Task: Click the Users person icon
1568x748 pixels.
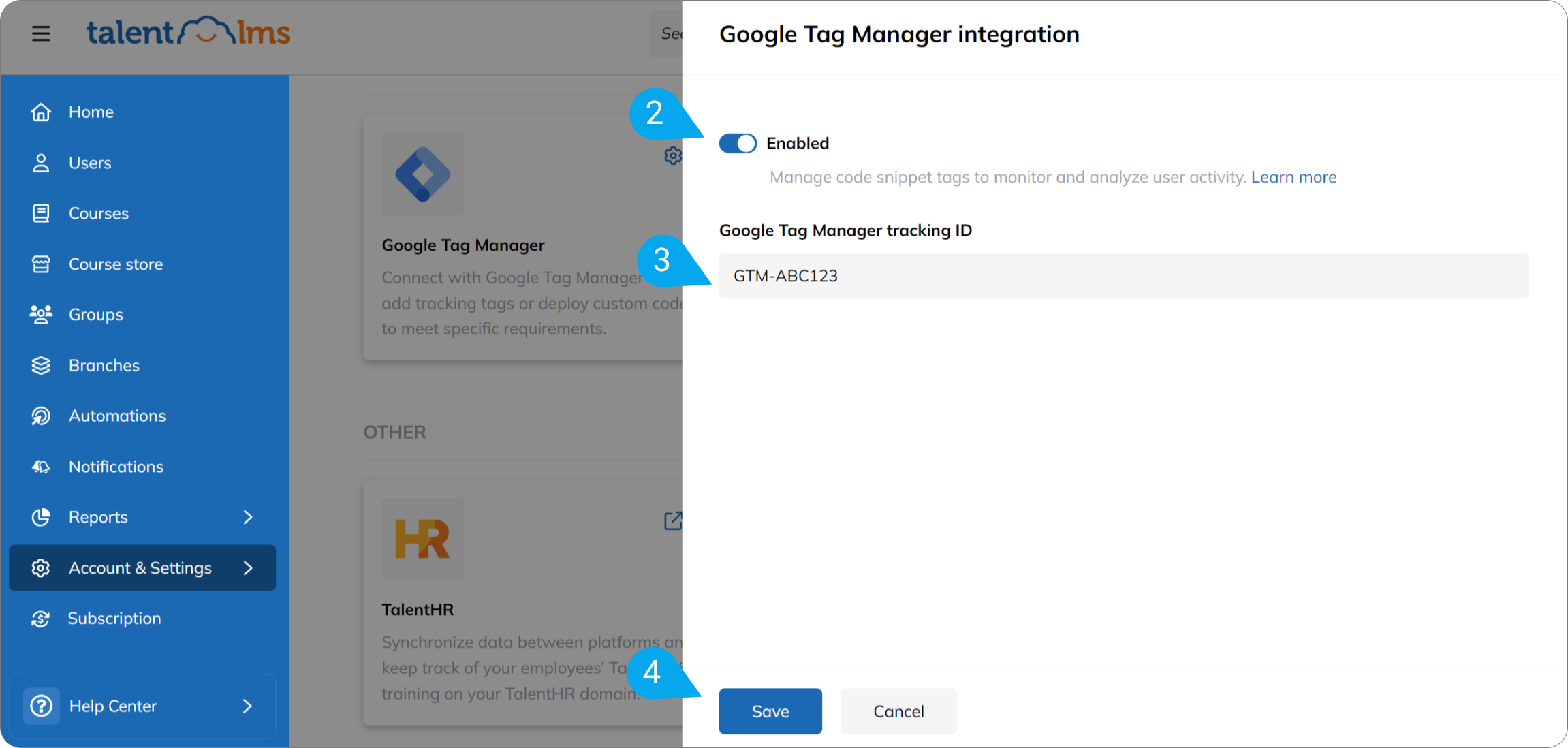Action: (x=41, y=163)
